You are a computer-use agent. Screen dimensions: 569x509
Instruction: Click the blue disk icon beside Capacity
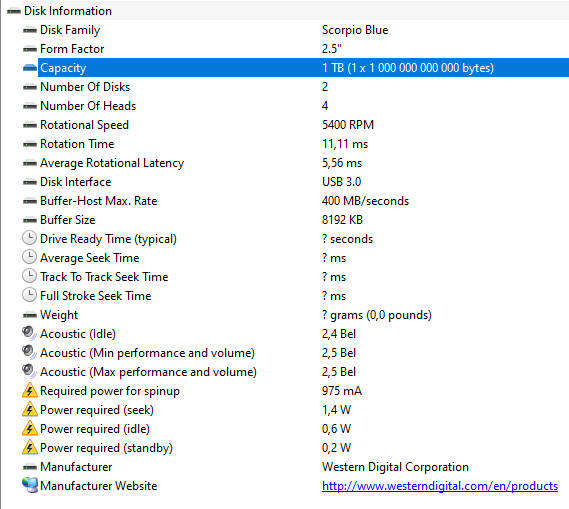(x=30, y=68)
